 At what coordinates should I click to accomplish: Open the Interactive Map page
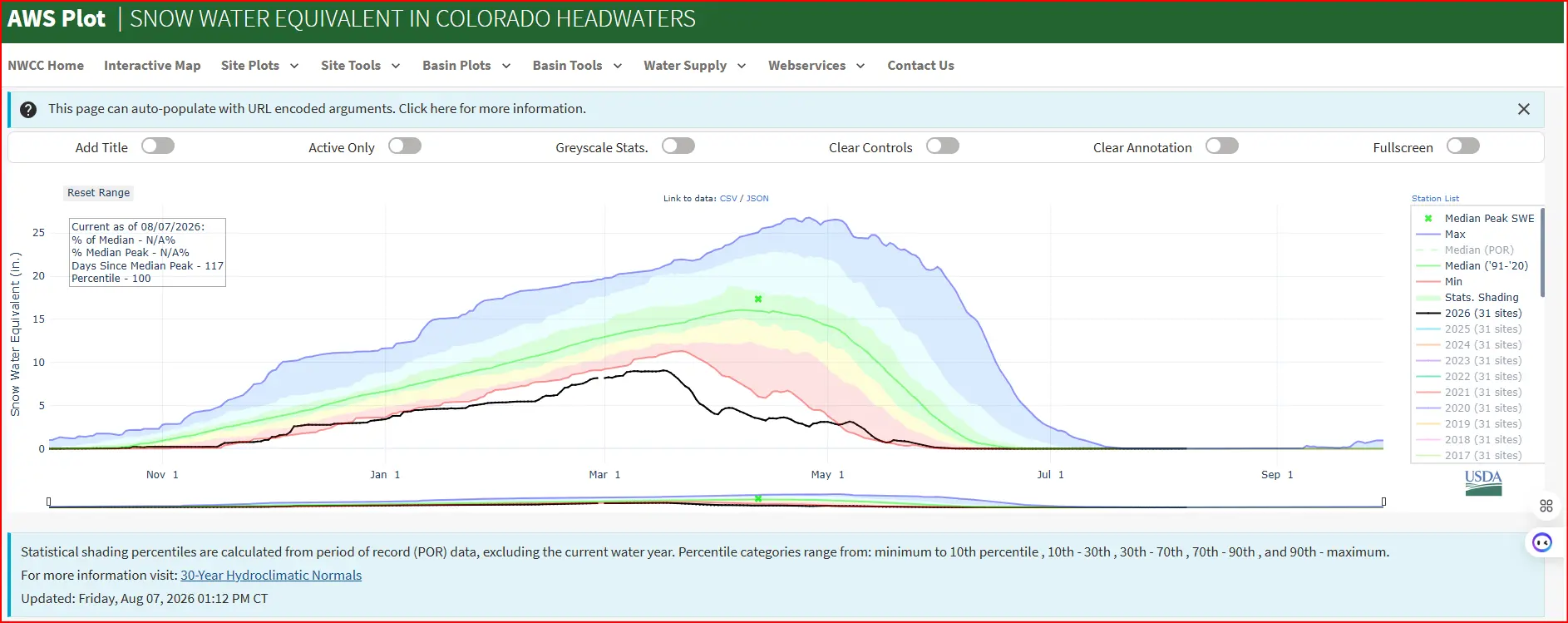[152, 66]
